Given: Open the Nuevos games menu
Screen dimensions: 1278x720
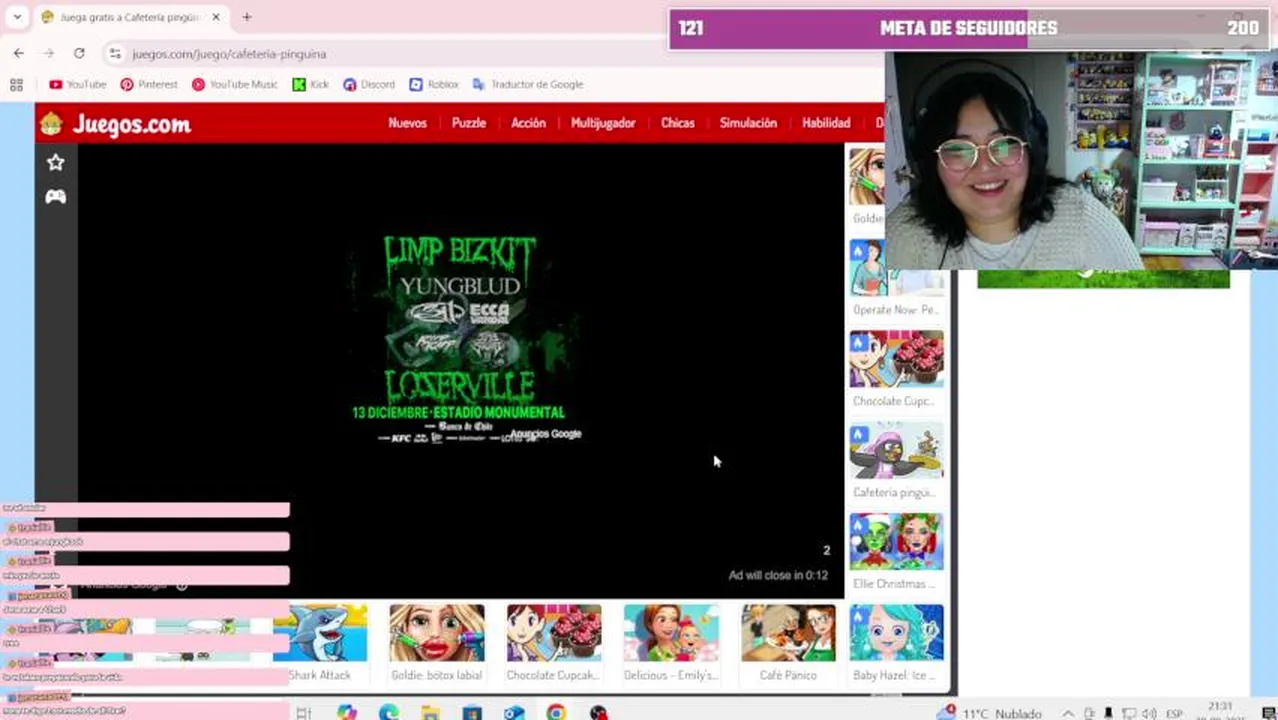Looking at the screenshot, I should [x=407, y=123].
